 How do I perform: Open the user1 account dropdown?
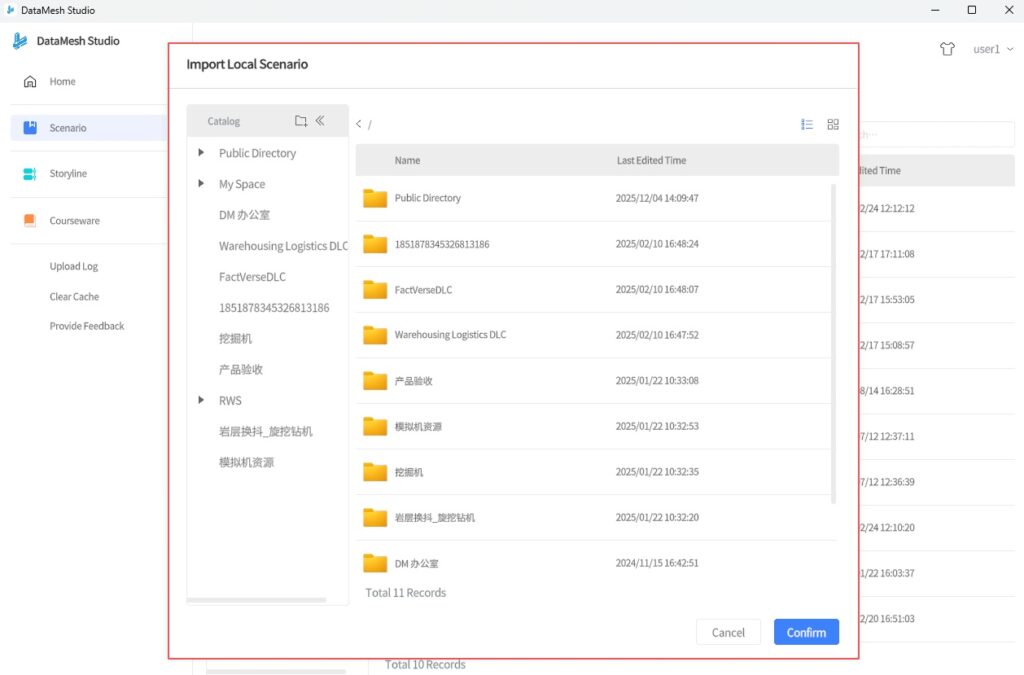pos(993,49)
